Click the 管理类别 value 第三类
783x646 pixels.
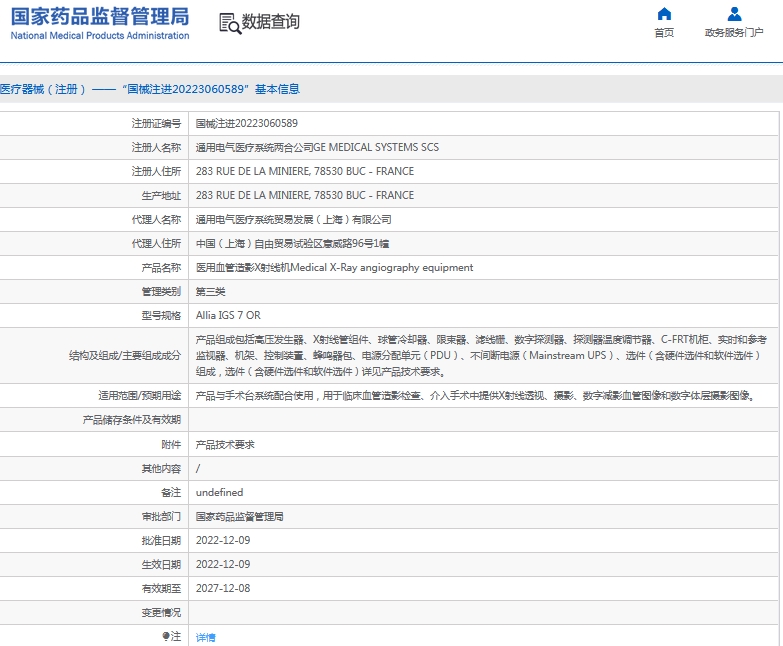210,292
